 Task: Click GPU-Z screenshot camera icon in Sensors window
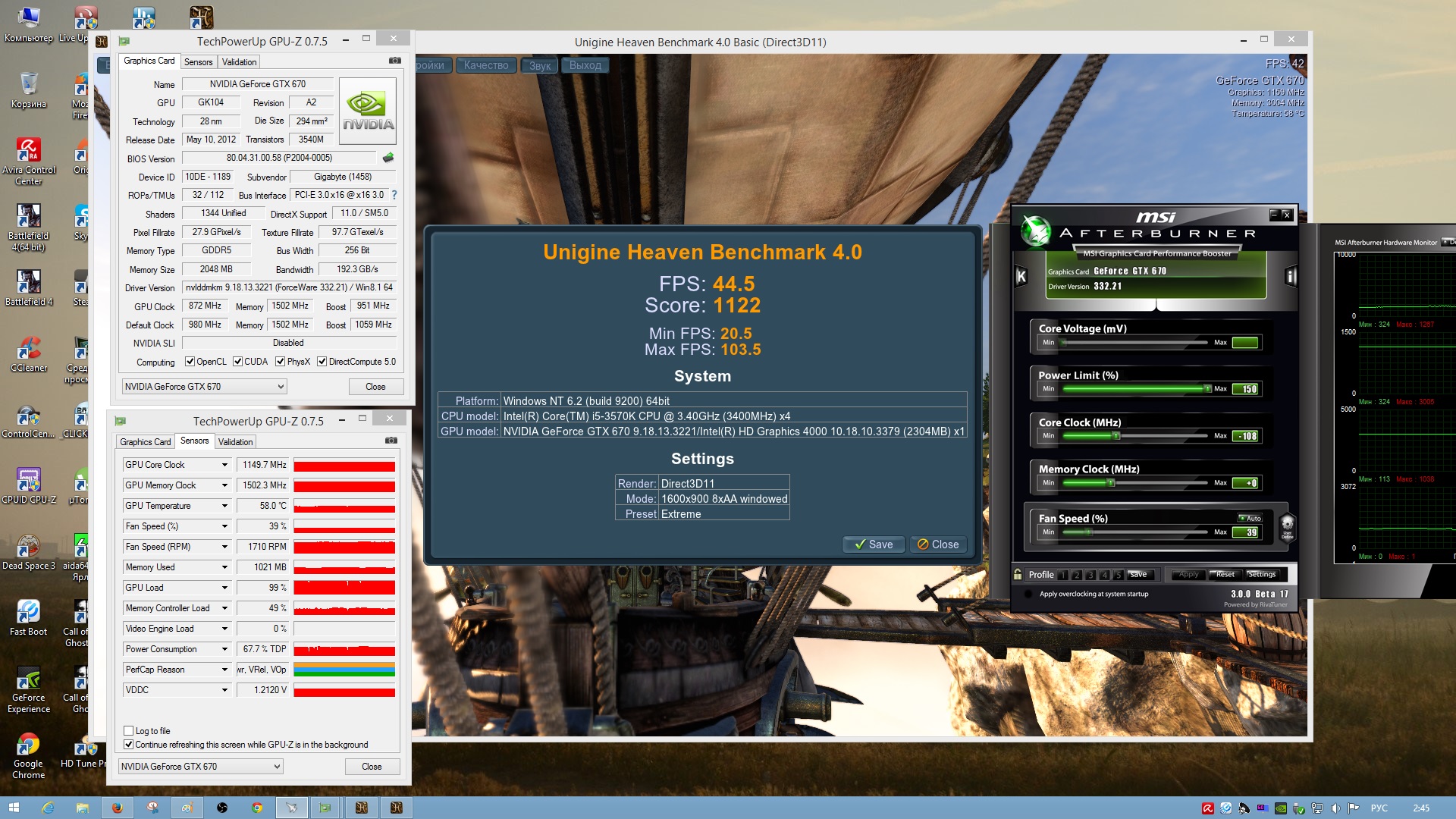[x=391, y=441]
